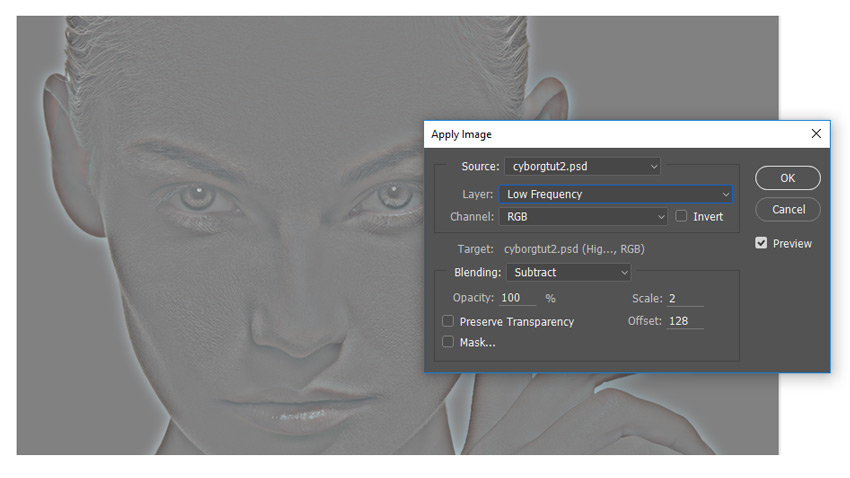Click into the Opacity value field
This screenshot has width=850, height=478.
[x=518, y=298]
